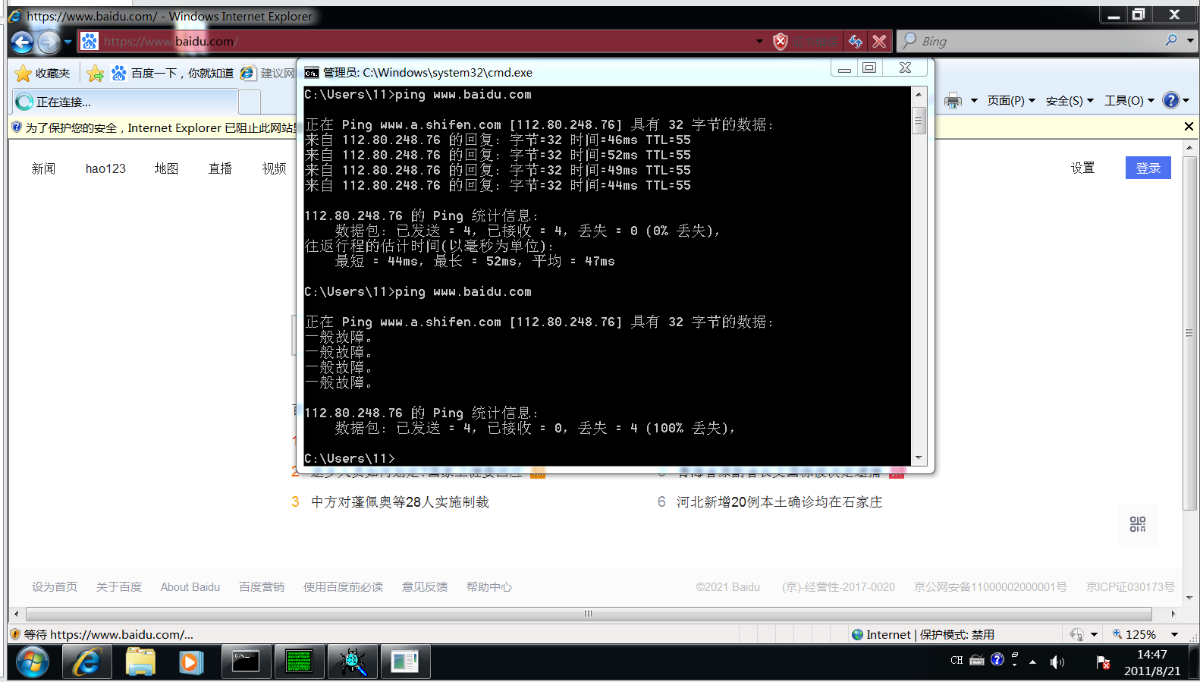Click the 使用百度前必读 footer link

(343, 587)
